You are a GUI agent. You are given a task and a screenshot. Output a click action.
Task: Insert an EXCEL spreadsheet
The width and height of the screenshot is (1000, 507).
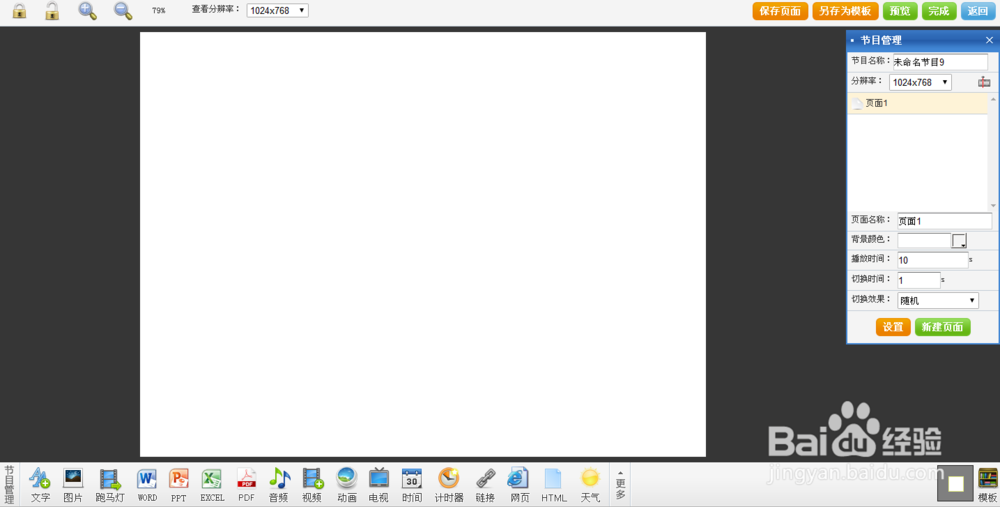(x=212, y=485)
